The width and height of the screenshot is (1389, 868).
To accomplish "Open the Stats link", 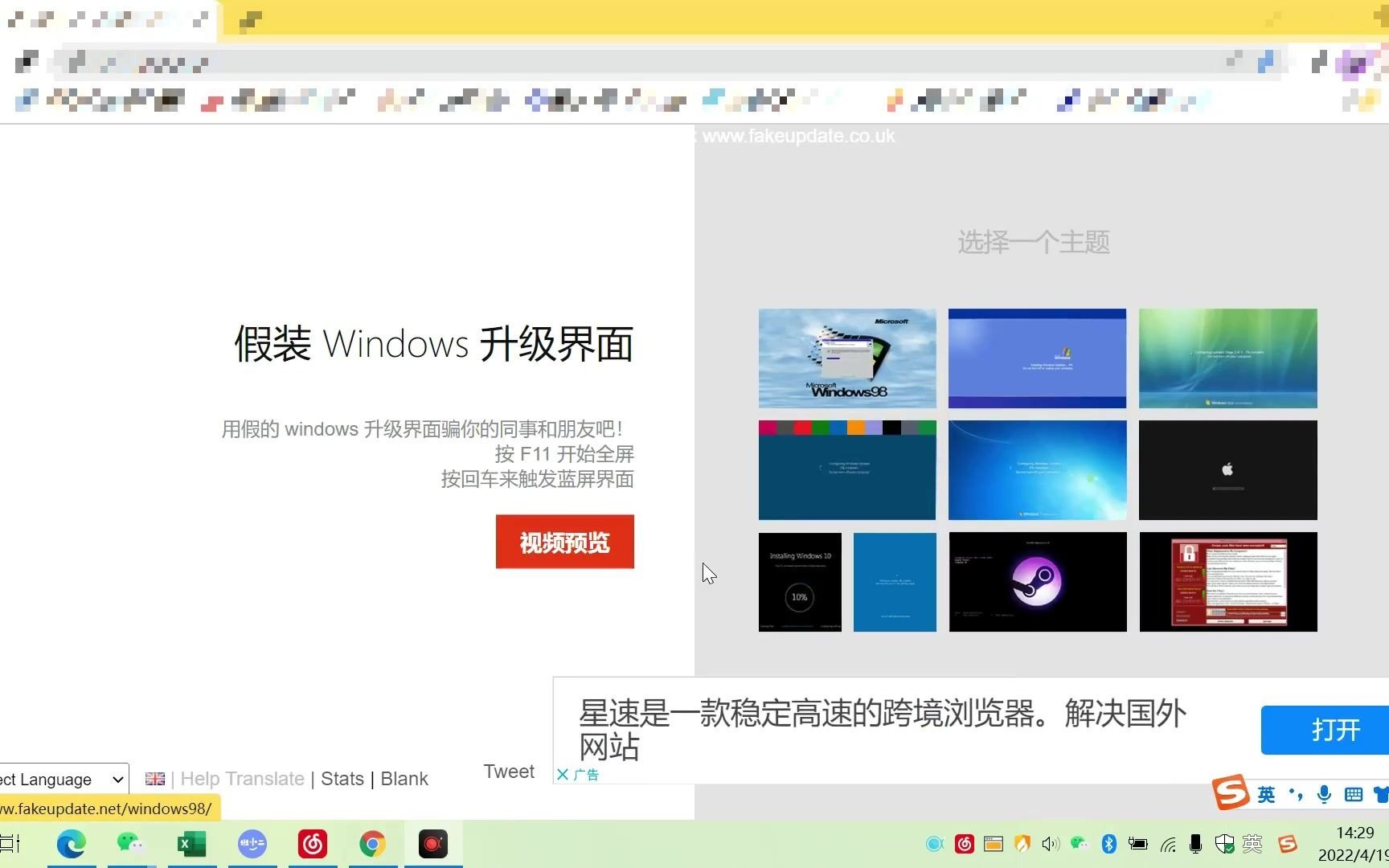I will 342,779.
